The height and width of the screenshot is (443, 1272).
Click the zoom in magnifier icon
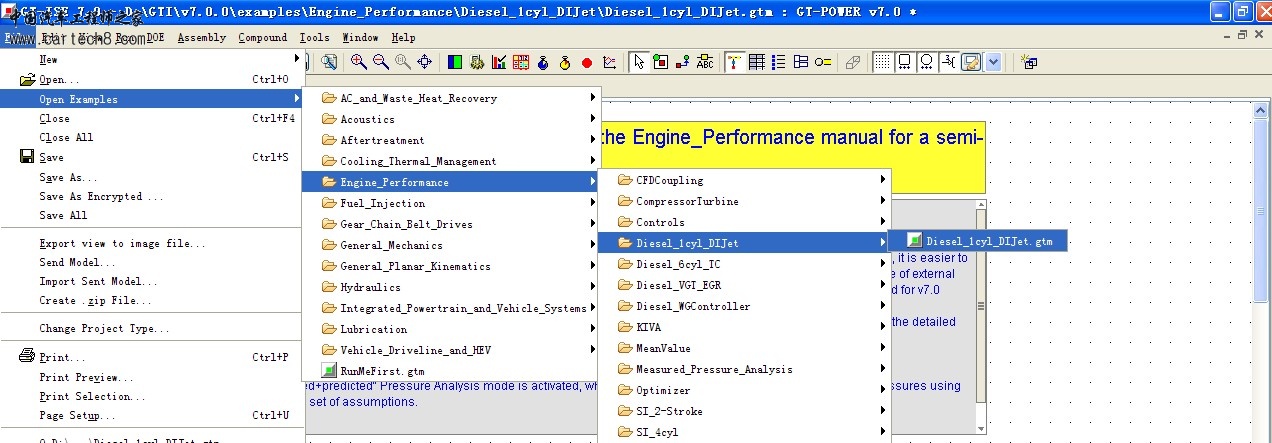(358, 62)
